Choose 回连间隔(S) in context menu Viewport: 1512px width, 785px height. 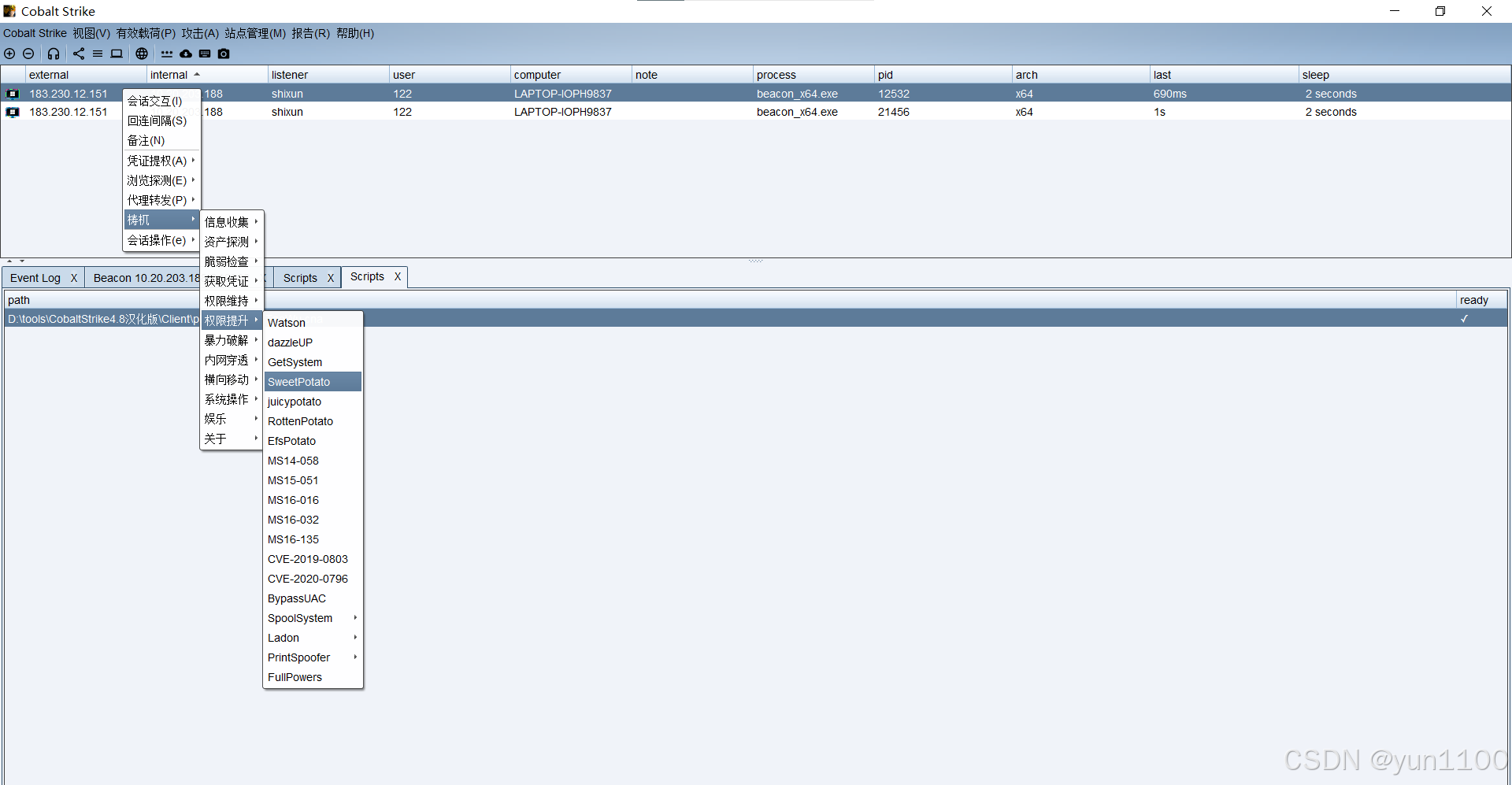[161, 120]
